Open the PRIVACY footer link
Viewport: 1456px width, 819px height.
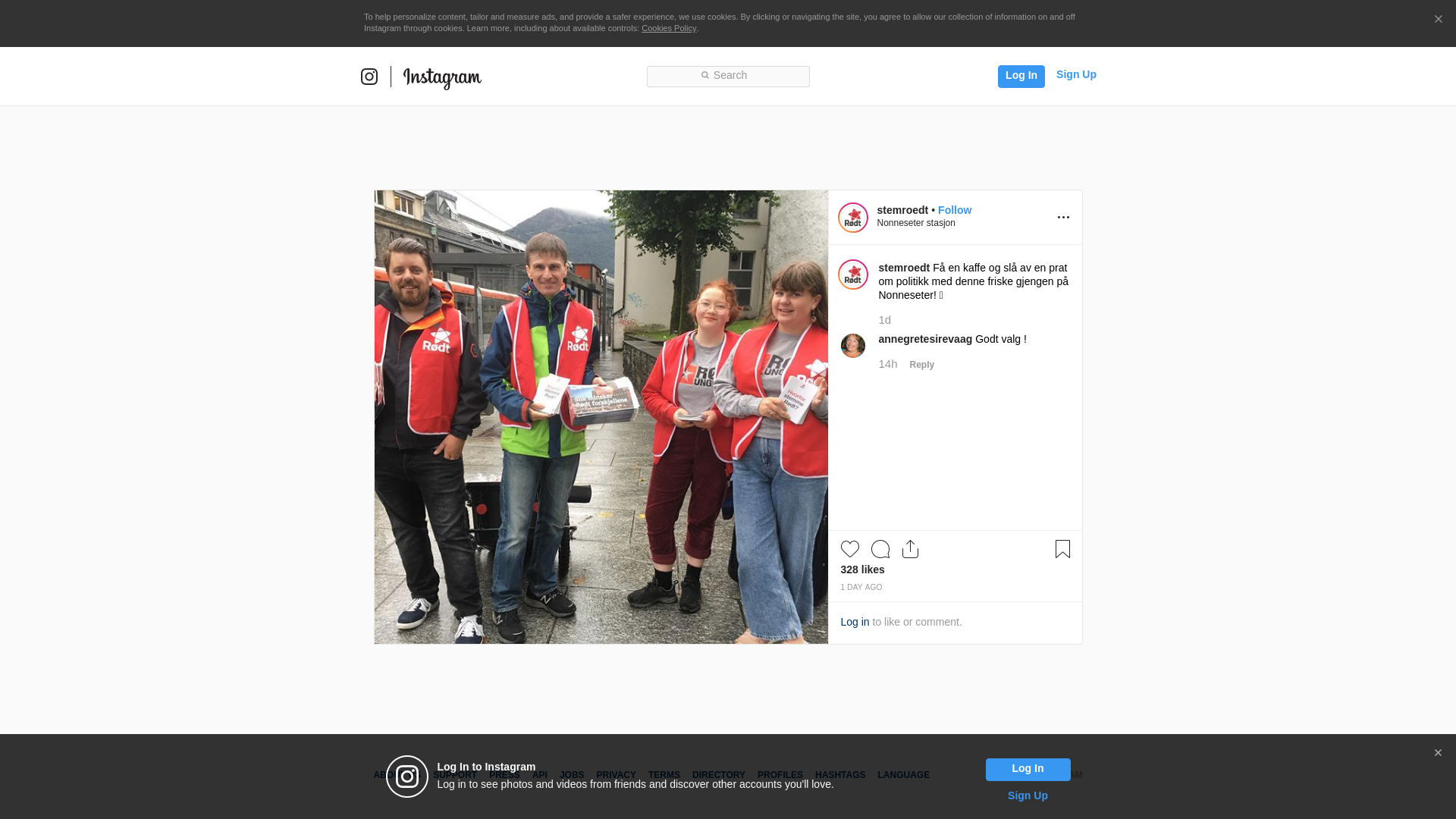(616, 776)
